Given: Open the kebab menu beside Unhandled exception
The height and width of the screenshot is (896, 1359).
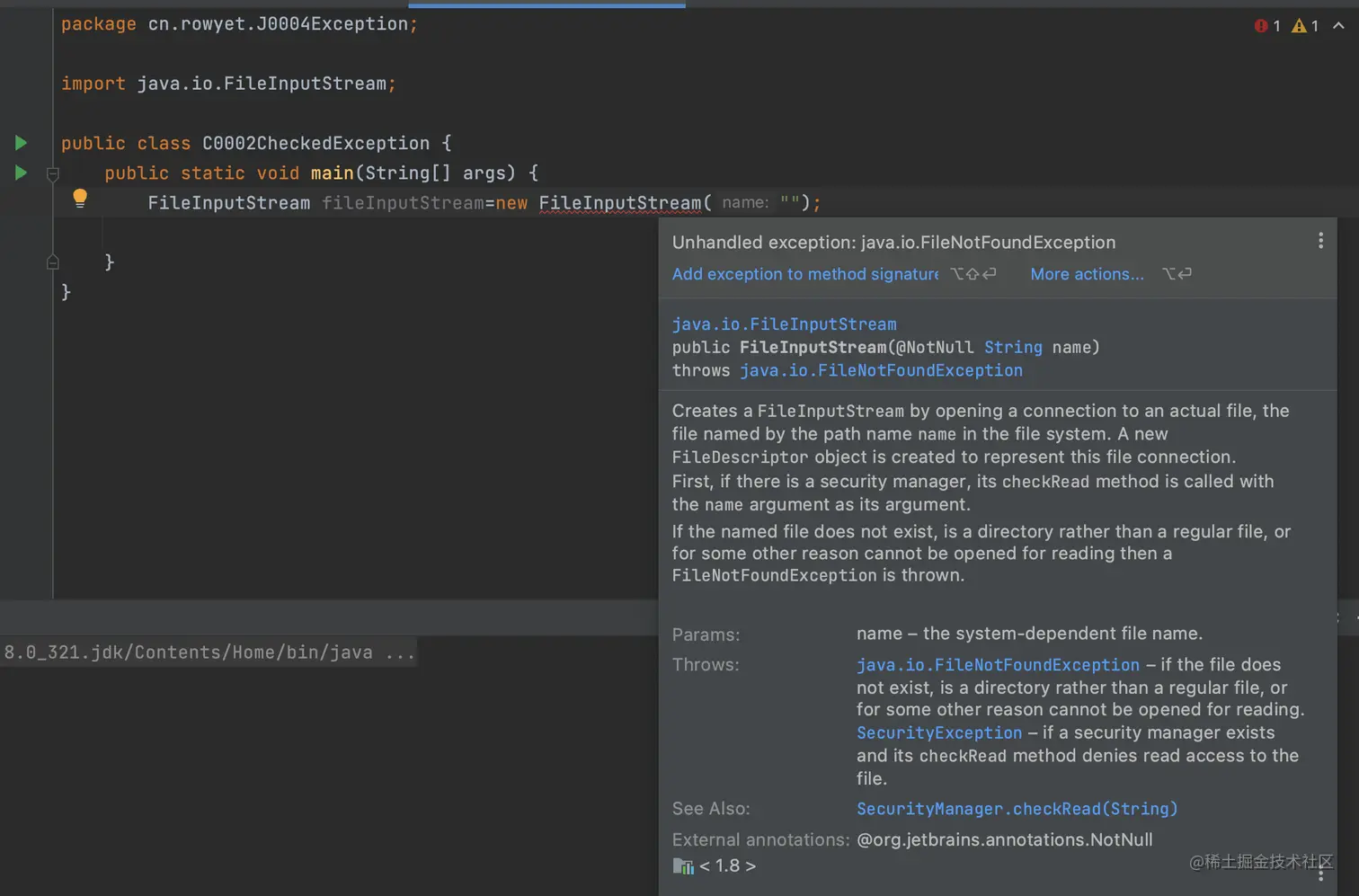Looking at the screenshot, I should pos(1320,241).
